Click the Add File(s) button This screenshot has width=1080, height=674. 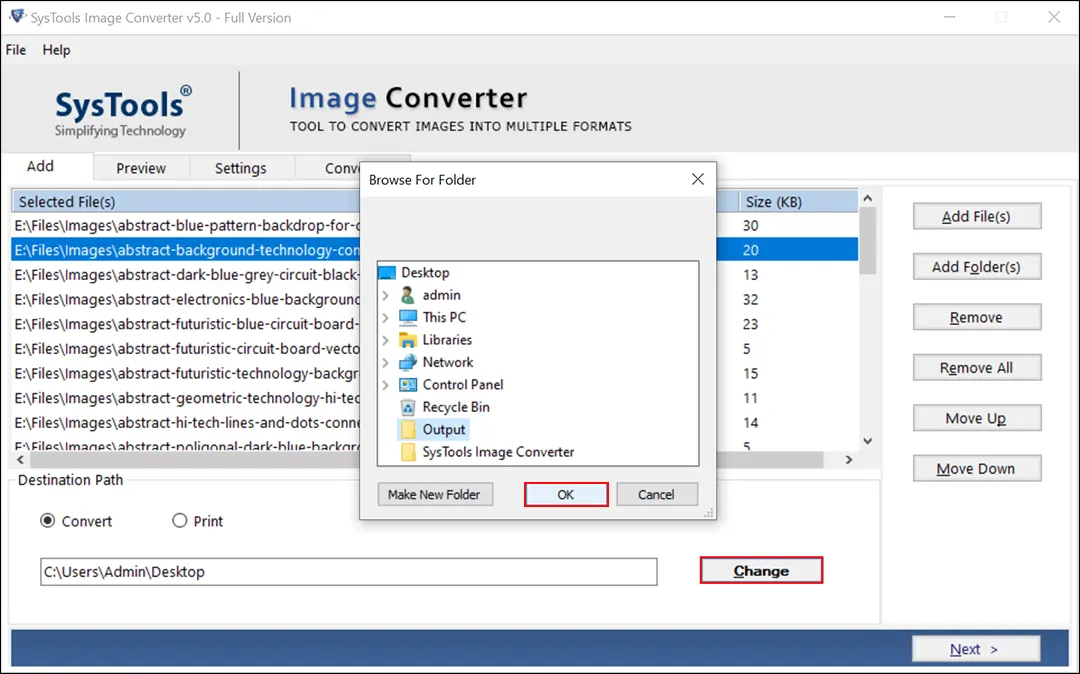(x=977, y=216)
